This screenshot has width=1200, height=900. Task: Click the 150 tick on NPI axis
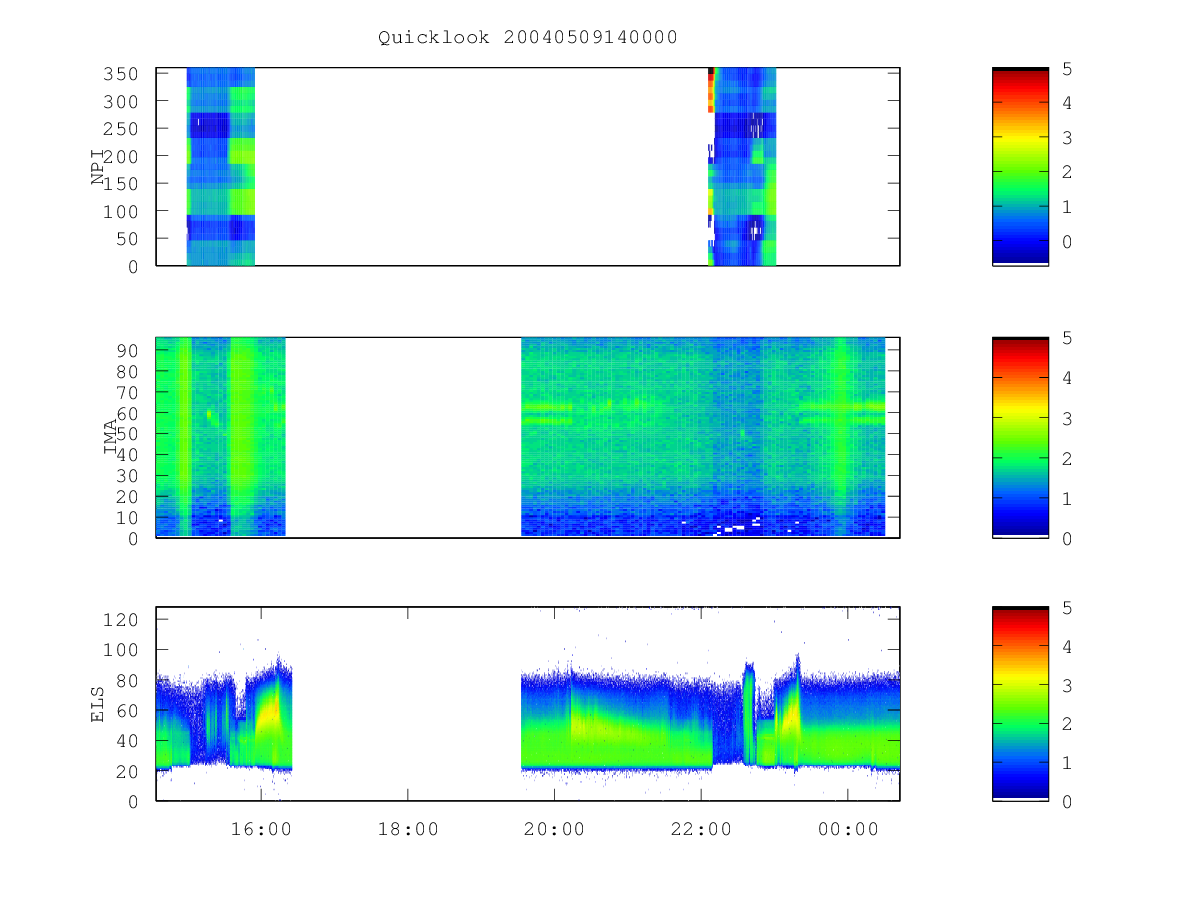(x=121, y=184)
